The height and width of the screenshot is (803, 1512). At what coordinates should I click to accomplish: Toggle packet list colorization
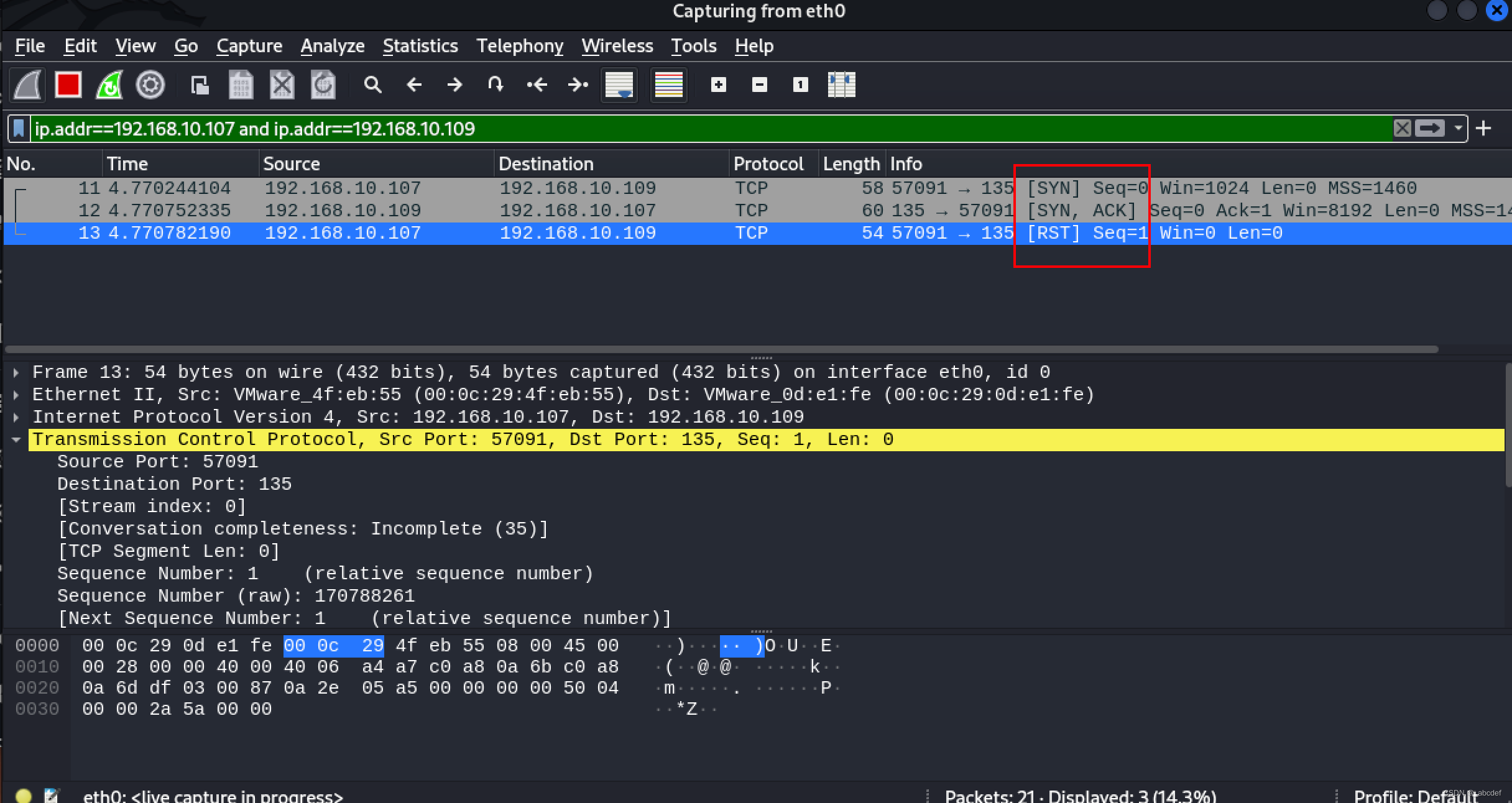point(668,85)
